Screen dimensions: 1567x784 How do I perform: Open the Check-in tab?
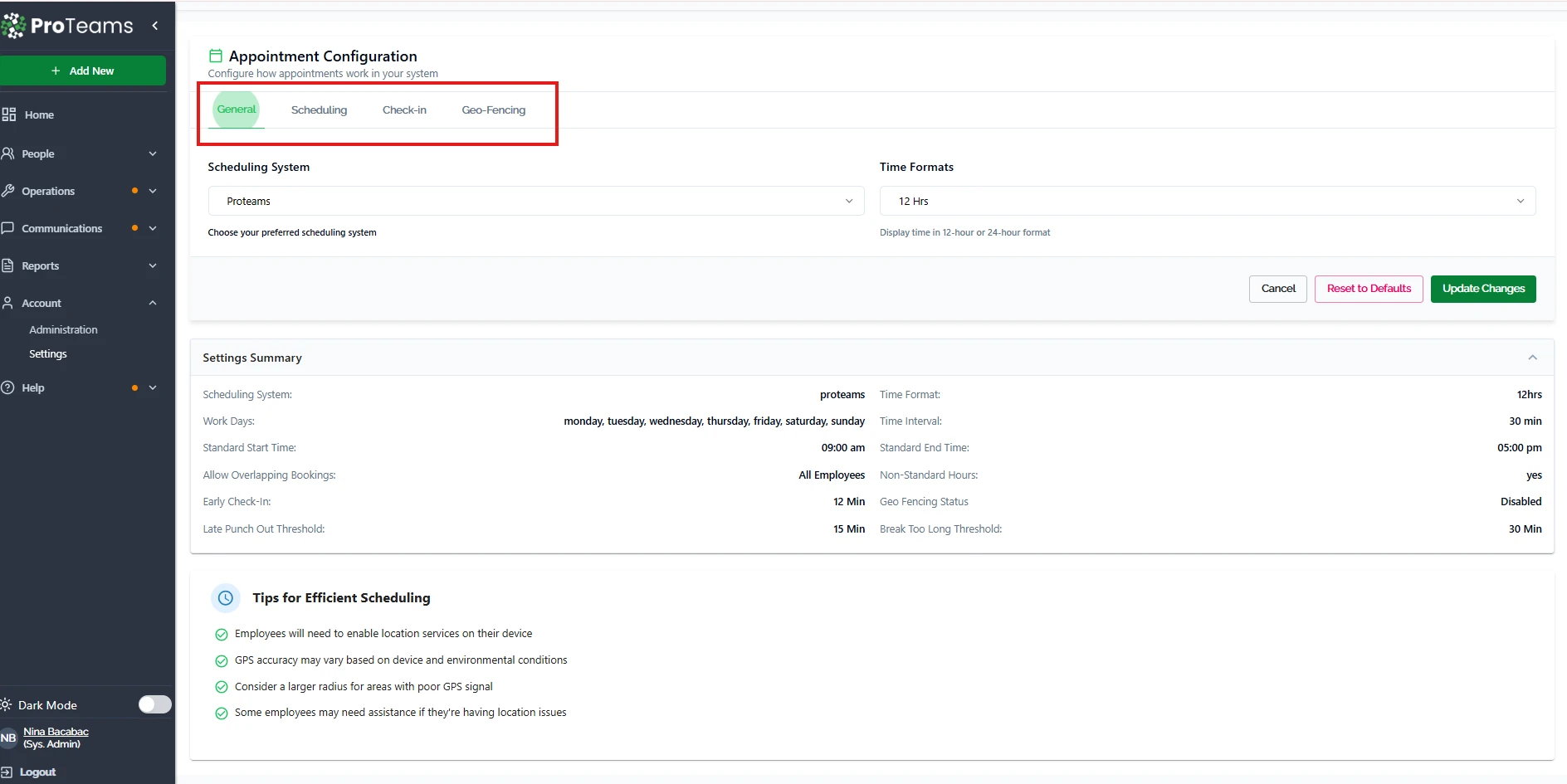coord(404,110)
